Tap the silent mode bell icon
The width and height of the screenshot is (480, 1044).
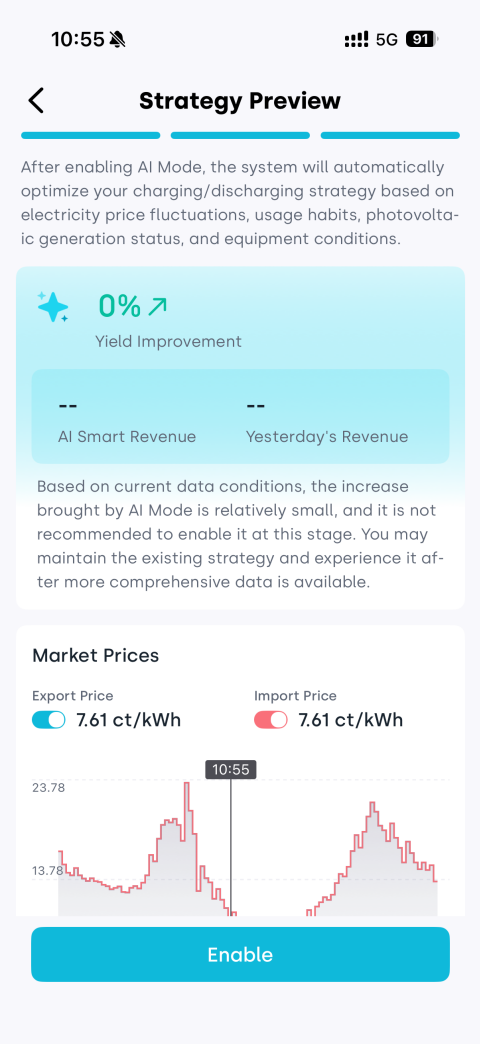click(118, 40)
